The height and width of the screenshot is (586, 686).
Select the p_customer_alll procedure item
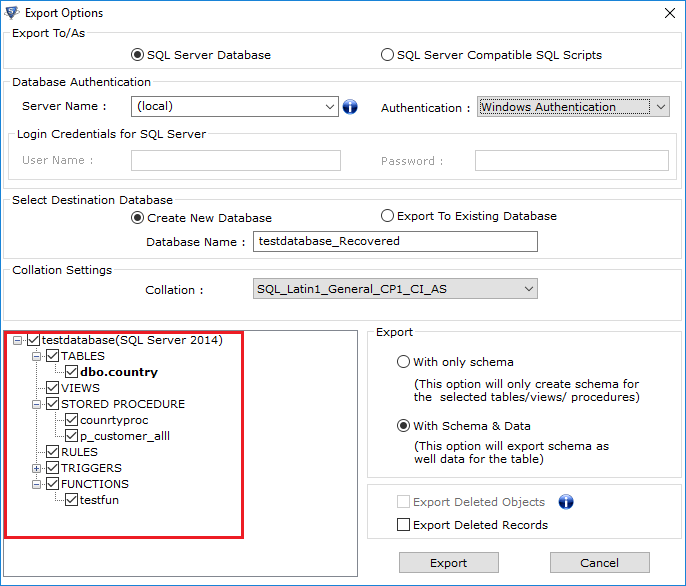125,436
